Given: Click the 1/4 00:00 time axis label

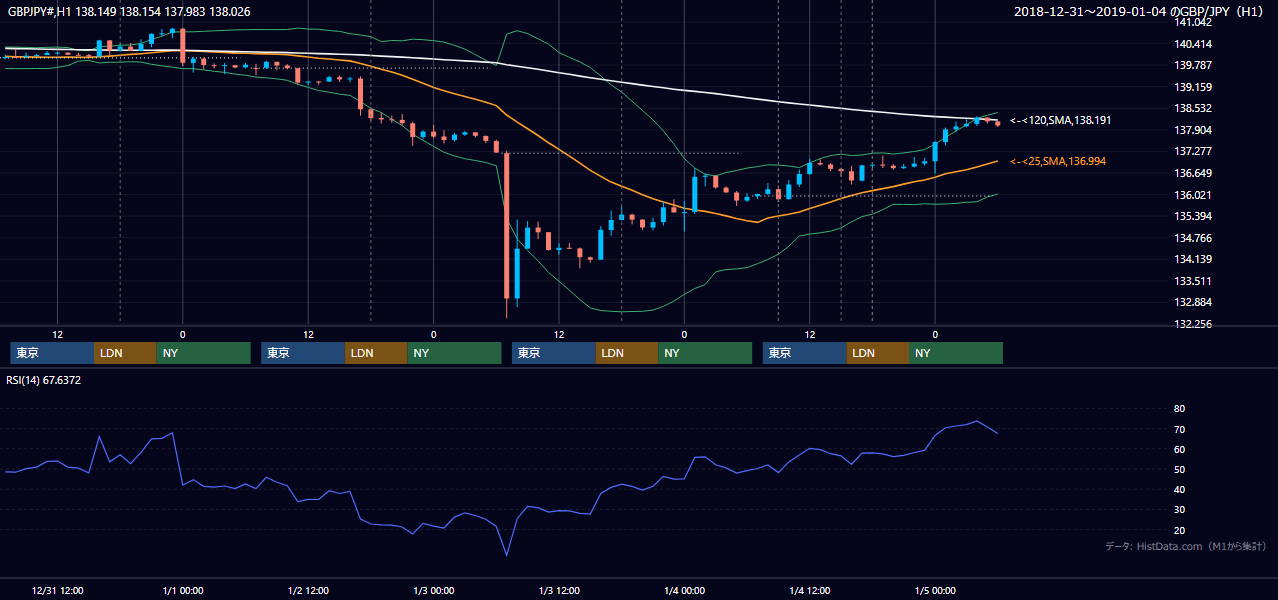Looking at the screenshot, I should pos(684,591).
